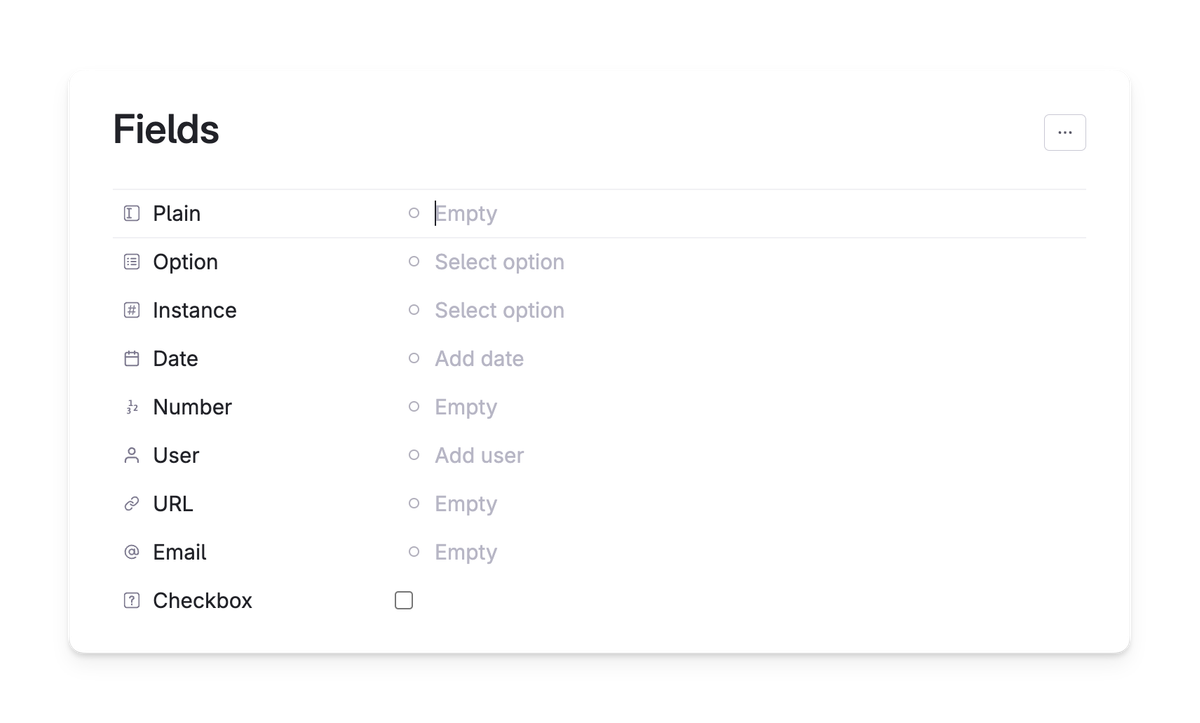Click the Plain text field type icon
1200x723 pixels.
(x=131, y=214)
